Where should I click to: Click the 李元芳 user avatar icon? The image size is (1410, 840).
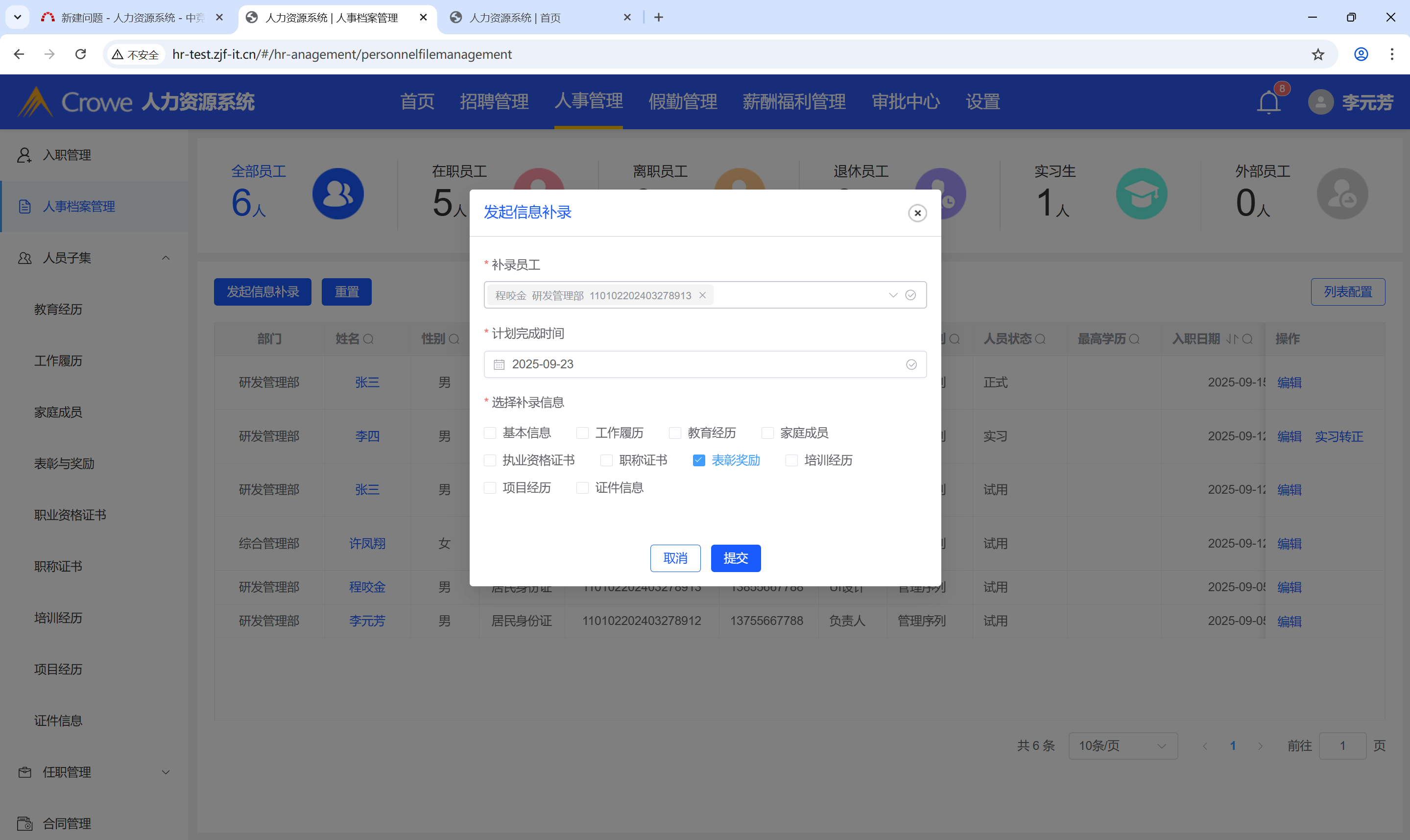pos(1320,102)
